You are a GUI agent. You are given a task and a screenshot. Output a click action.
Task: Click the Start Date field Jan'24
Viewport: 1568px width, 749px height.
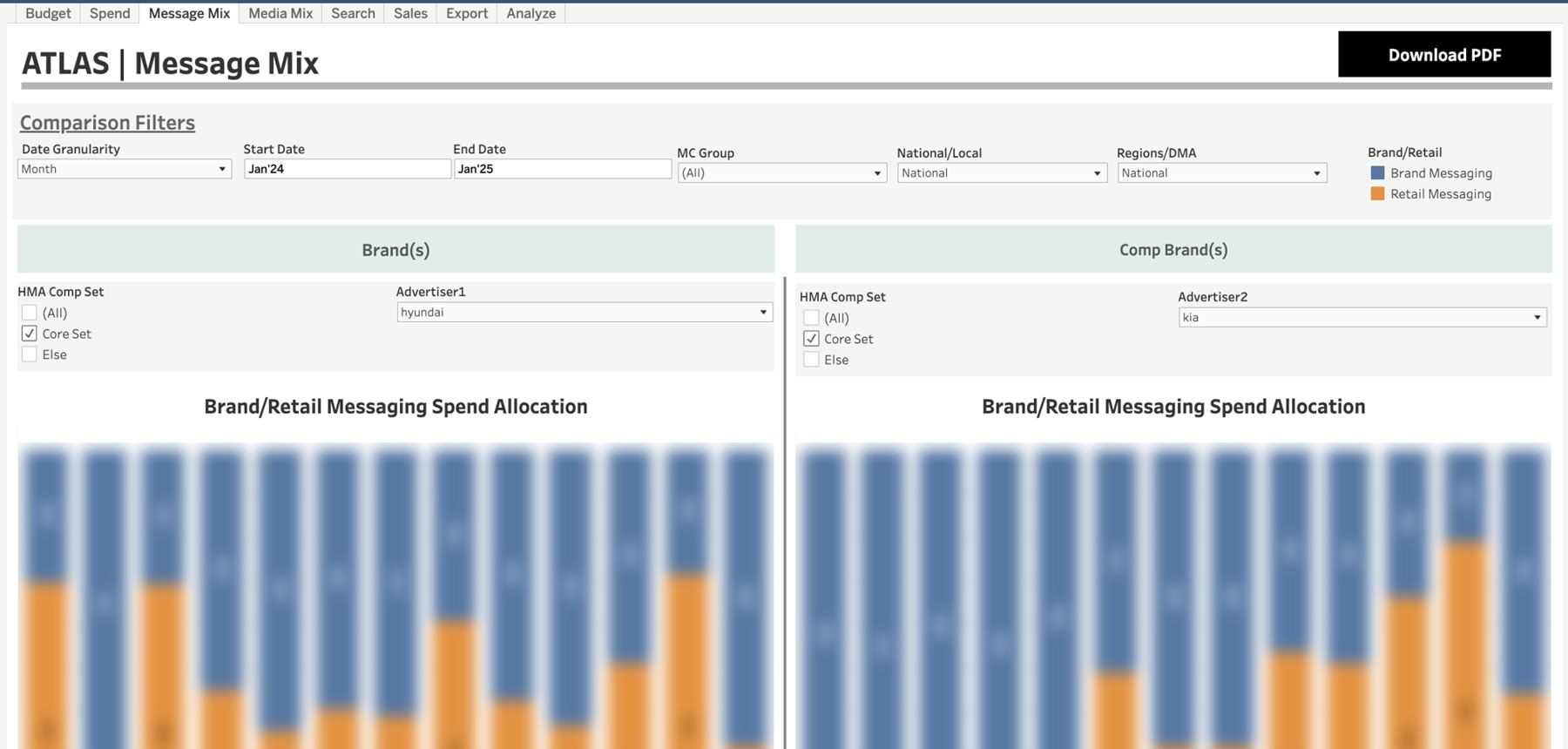click(x=347, y=169)
